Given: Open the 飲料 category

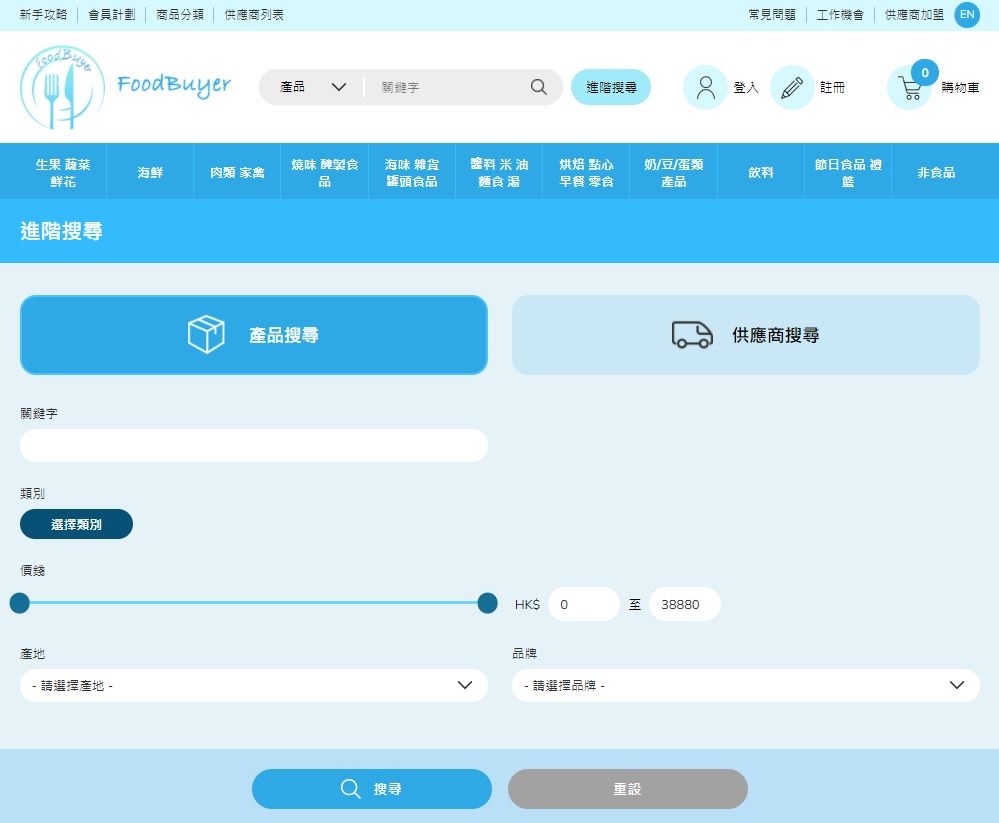Looking at the screenshot, I should (761, 172).
